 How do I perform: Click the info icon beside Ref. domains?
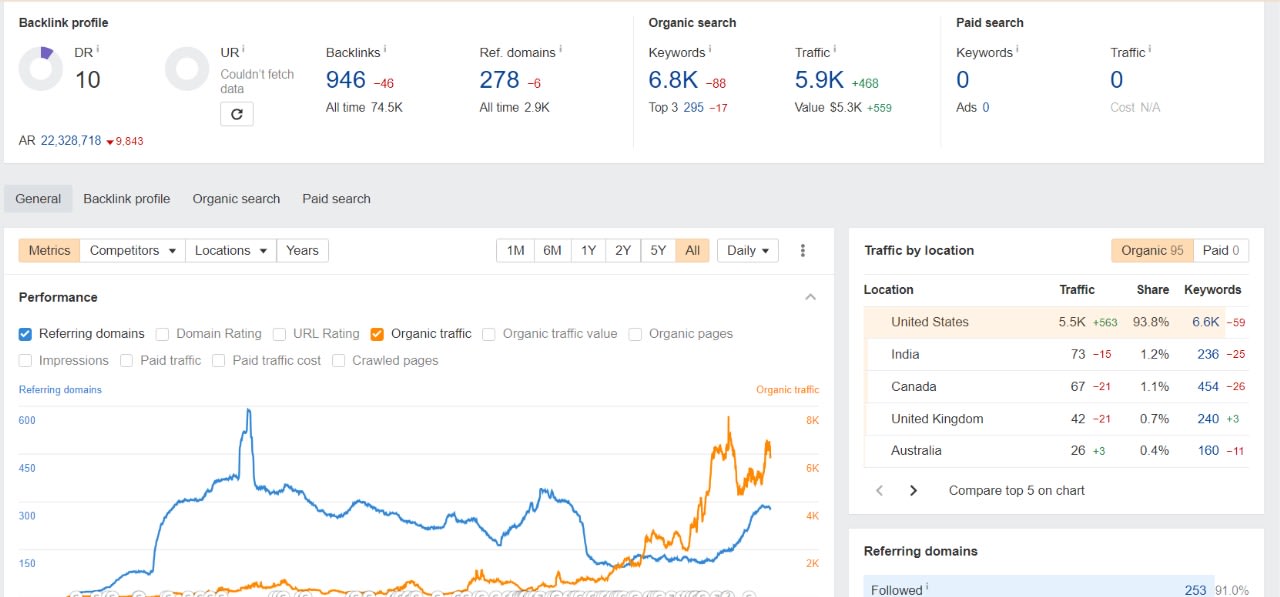[560, 50]
